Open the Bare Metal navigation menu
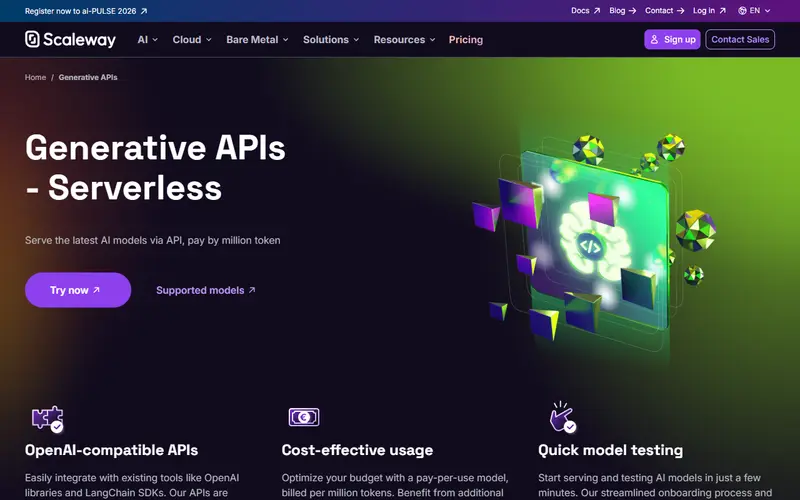 pos(257,39)
